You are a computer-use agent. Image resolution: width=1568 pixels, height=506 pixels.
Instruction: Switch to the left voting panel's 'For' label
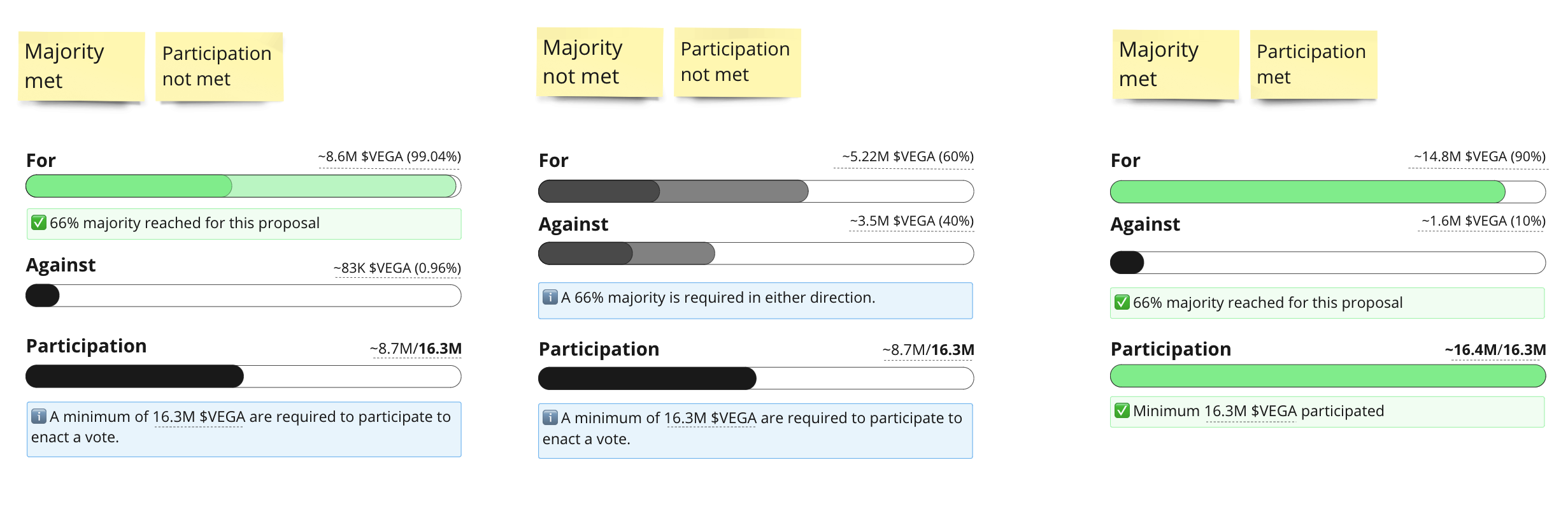click(41, 161)
